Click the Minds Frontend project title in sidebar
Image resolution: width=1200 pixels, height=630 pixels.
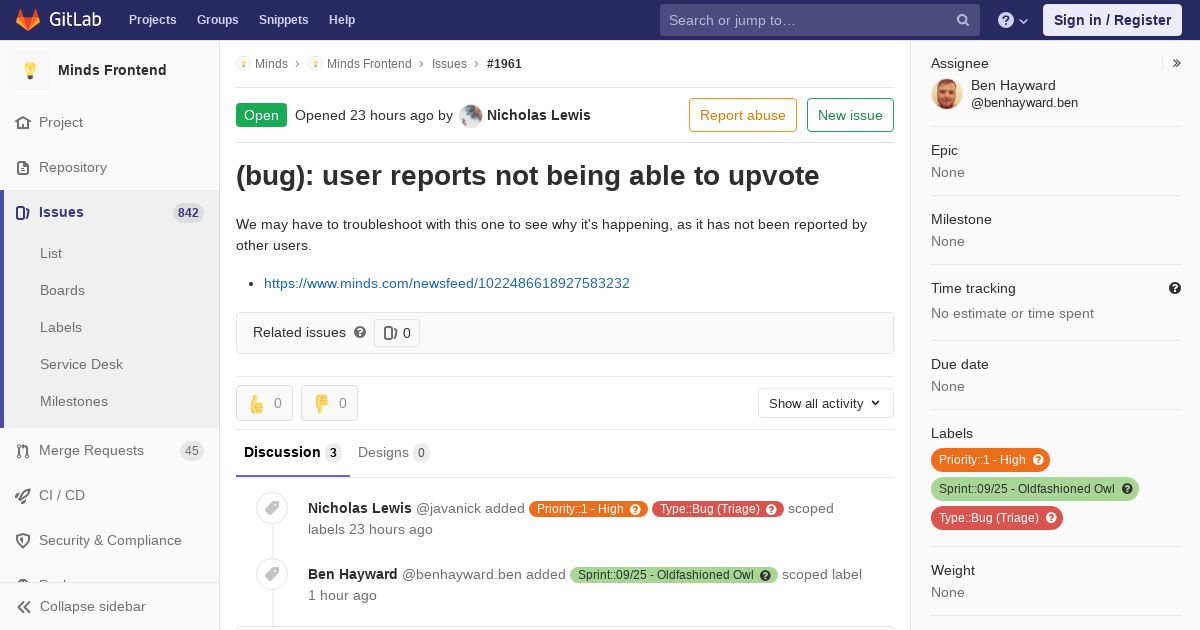(112, 70)
